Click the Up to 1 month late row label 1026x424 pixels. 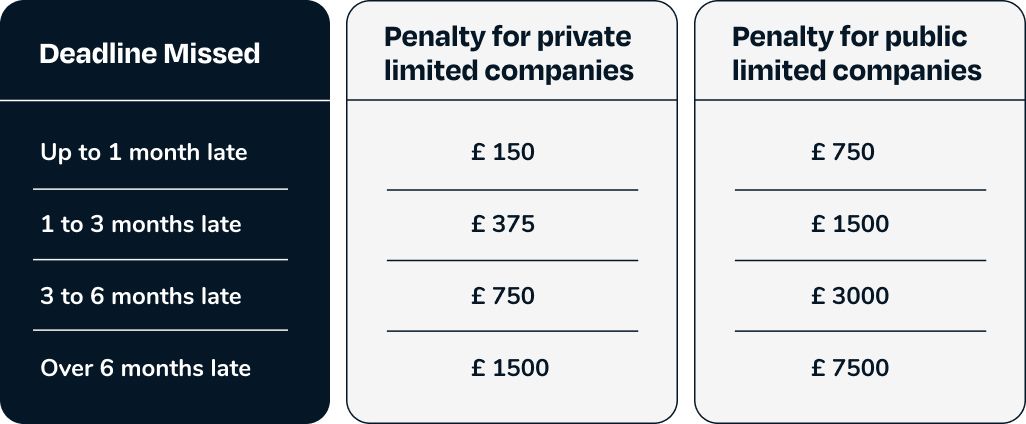[x=143, y=153]
